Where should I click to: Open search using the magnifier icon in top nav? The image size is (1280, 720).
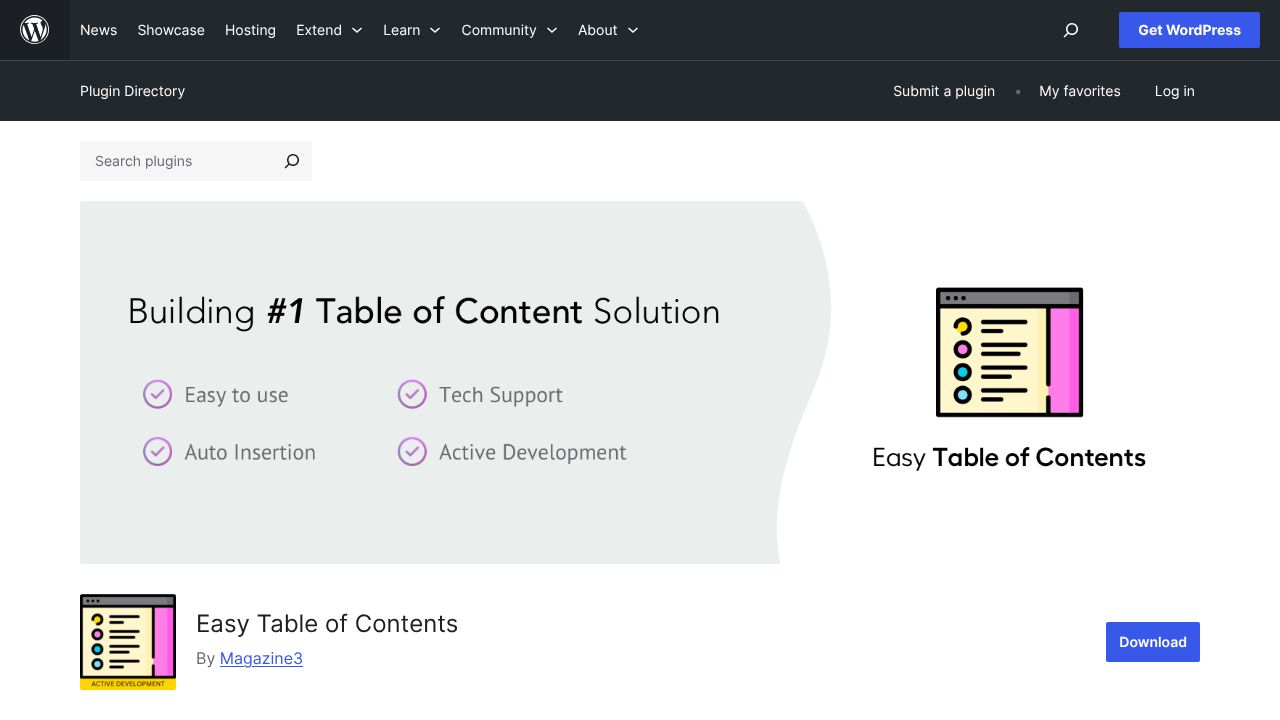point(1070,31)
